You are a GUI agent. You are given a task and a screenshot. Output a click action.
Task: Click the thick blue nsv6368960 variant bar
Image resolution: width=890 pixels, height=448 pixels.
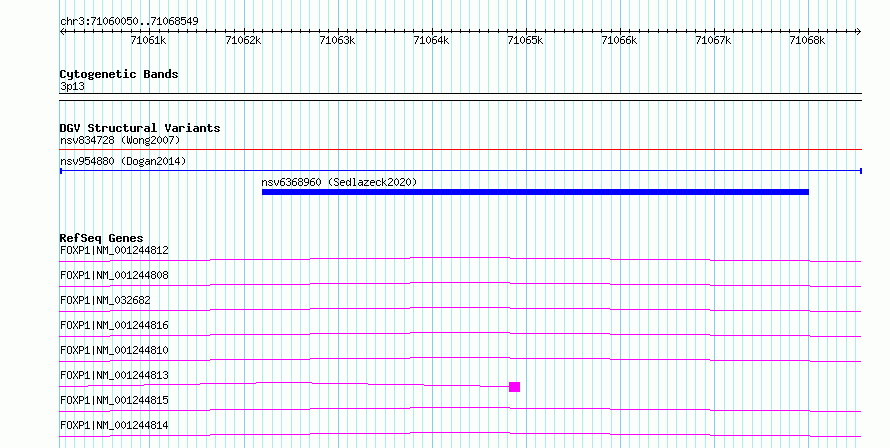[x=535, y=192]
